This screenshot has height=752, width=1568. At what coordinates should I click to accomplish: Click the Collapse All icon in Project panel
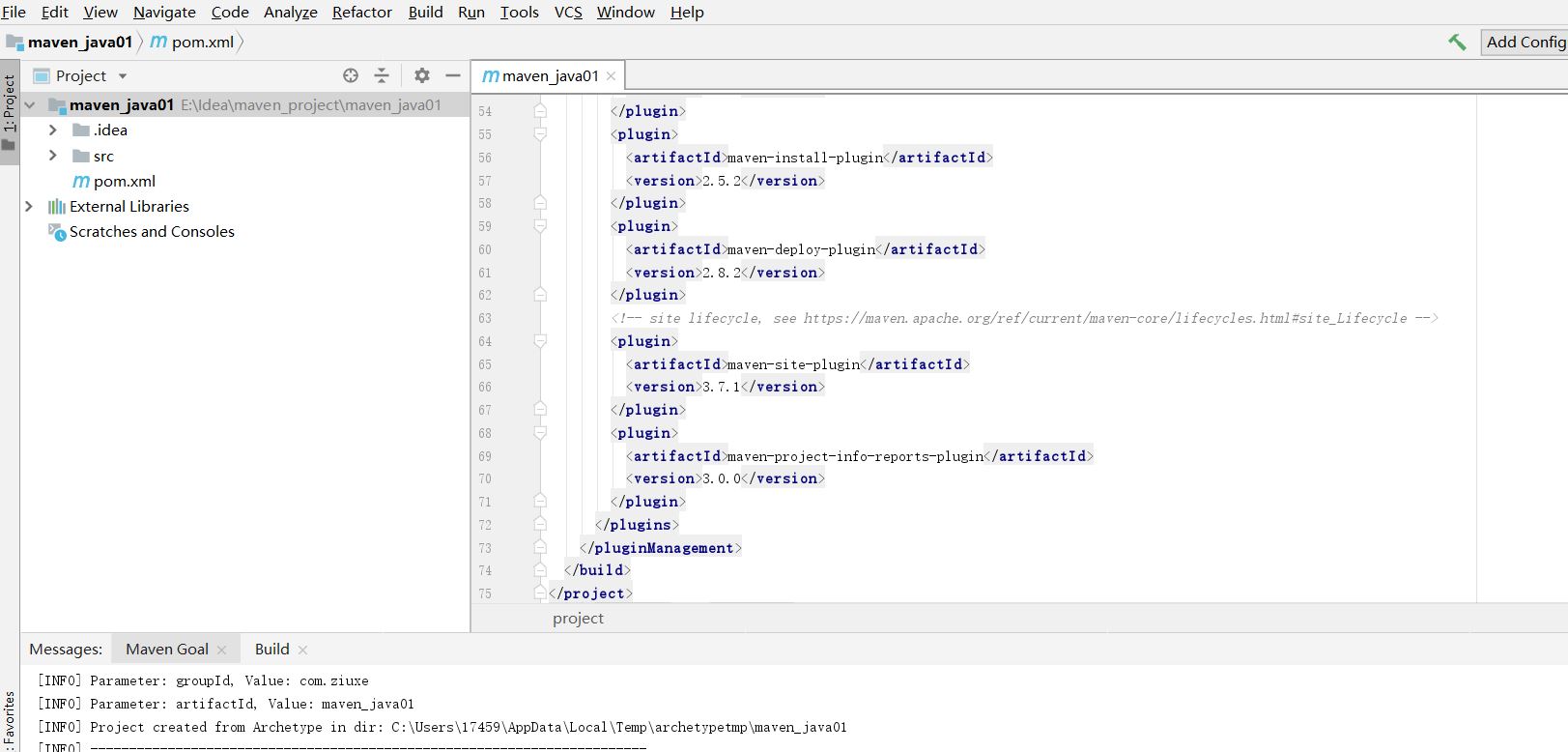[x=382, y=75]
